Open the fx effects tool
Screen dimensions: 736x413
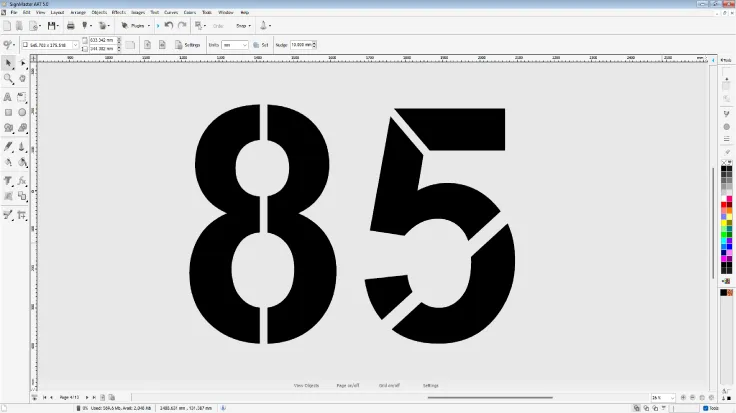click(x=22, y=181)
